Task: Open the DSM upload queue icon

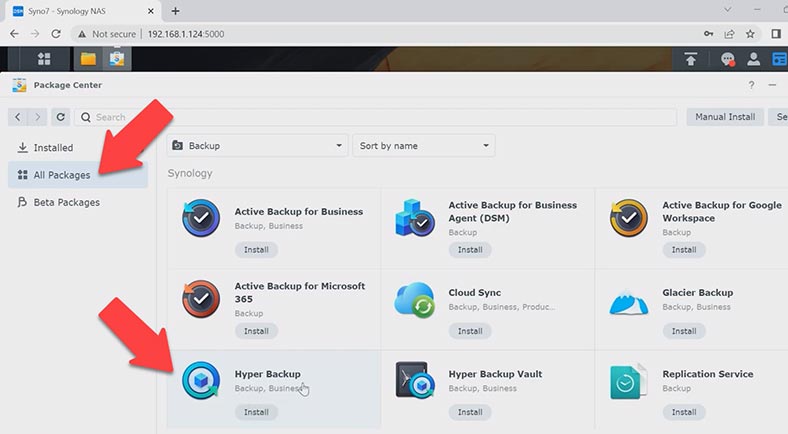Action: 691,59
